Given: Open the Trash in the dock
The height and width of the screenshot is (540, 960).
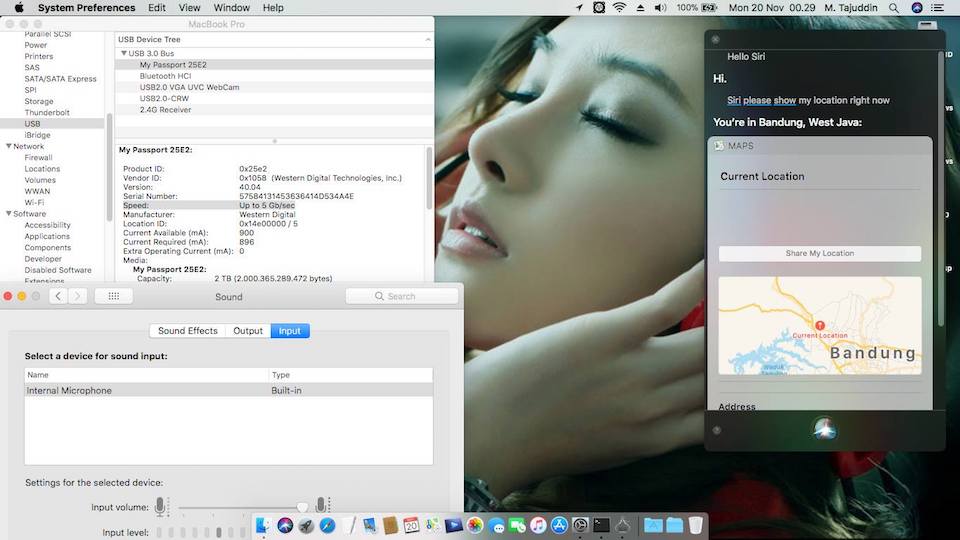Looking at the screenshot, I should pyautogui.click(x=696, y=525).
